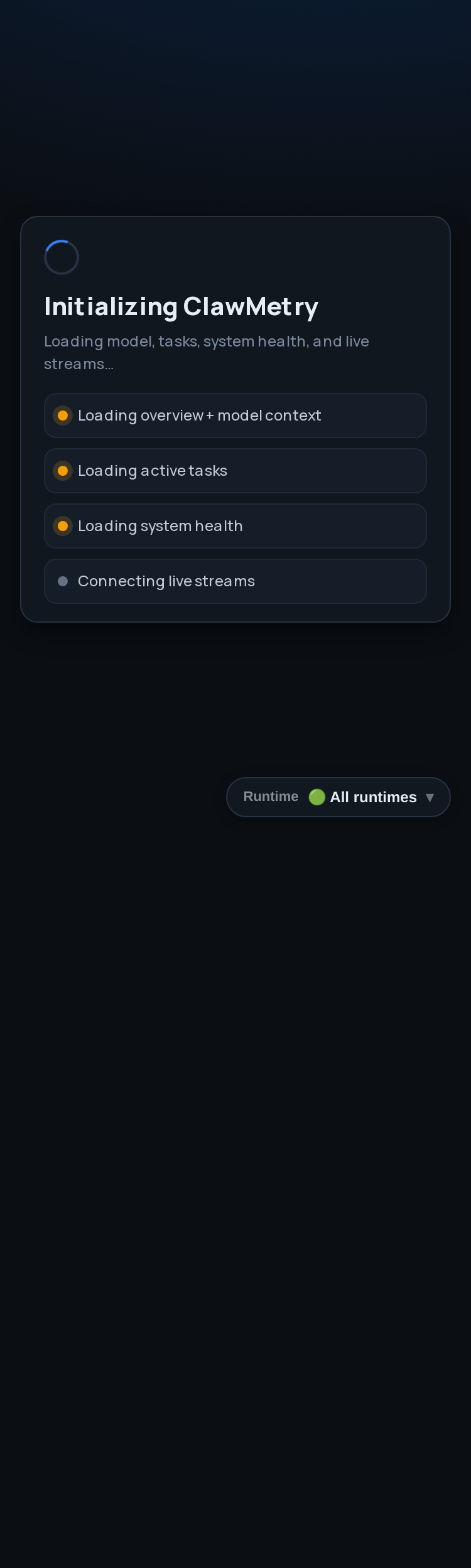Click the word 'streams…' in the subtitle
Image resolution: width=471 pixels, height=1568 pixels.
click(x=78, y=364)
